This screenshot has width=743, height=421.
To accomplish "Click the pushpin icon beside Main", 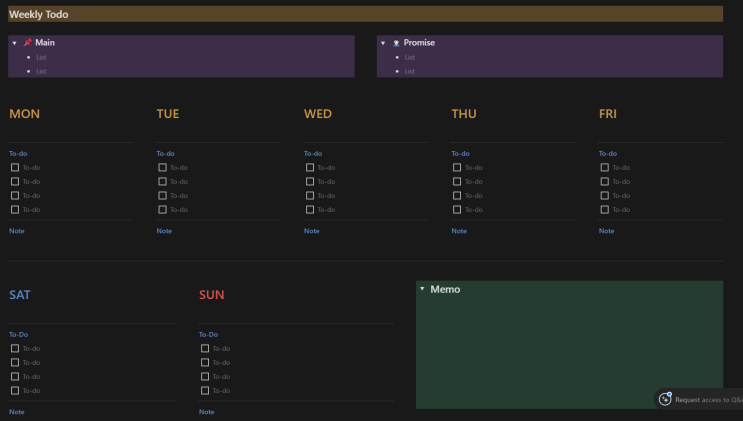I will tap(28, 43).
